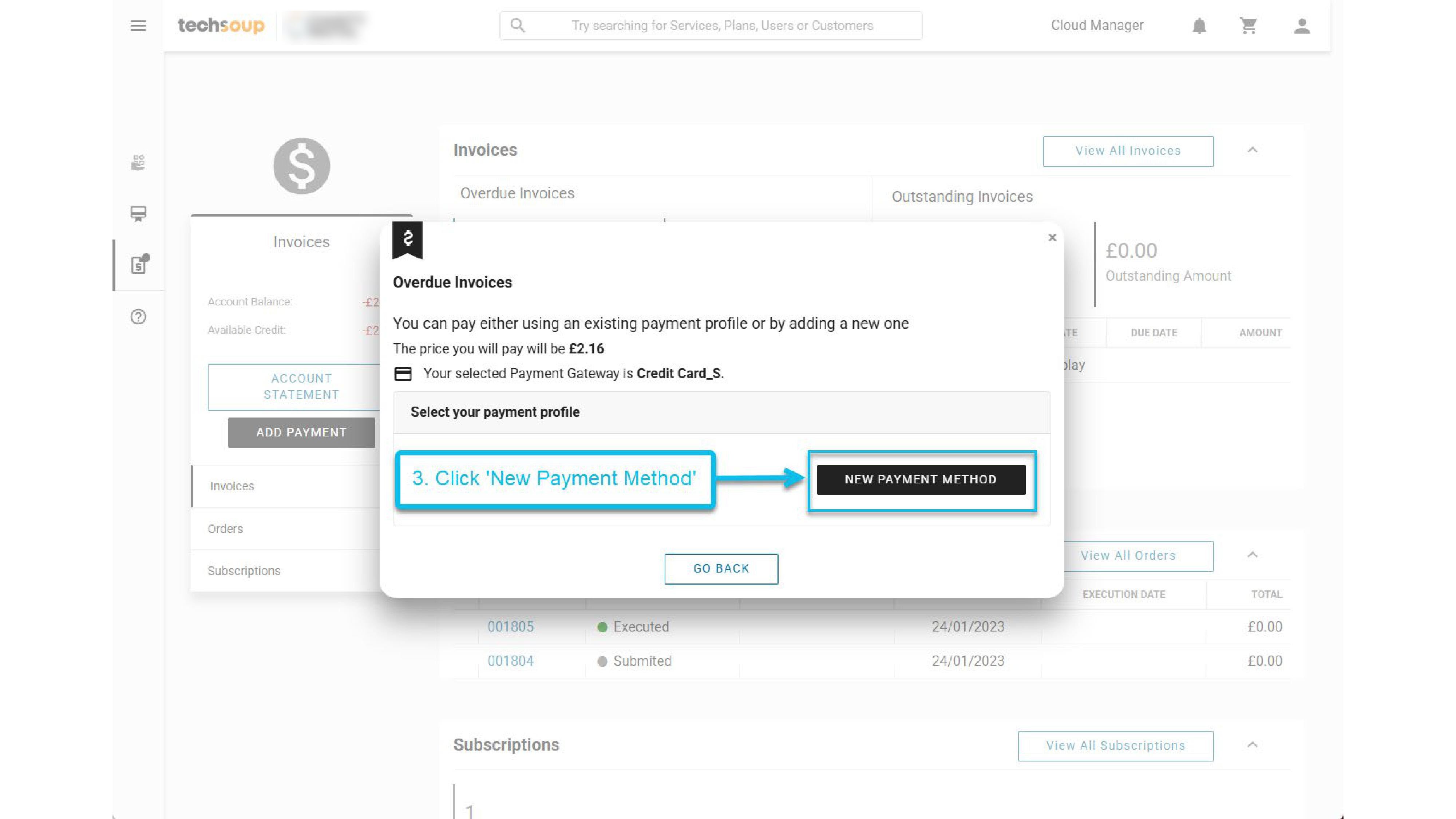Click the Go Back button
1456x819 pixels.
point(721,569)
